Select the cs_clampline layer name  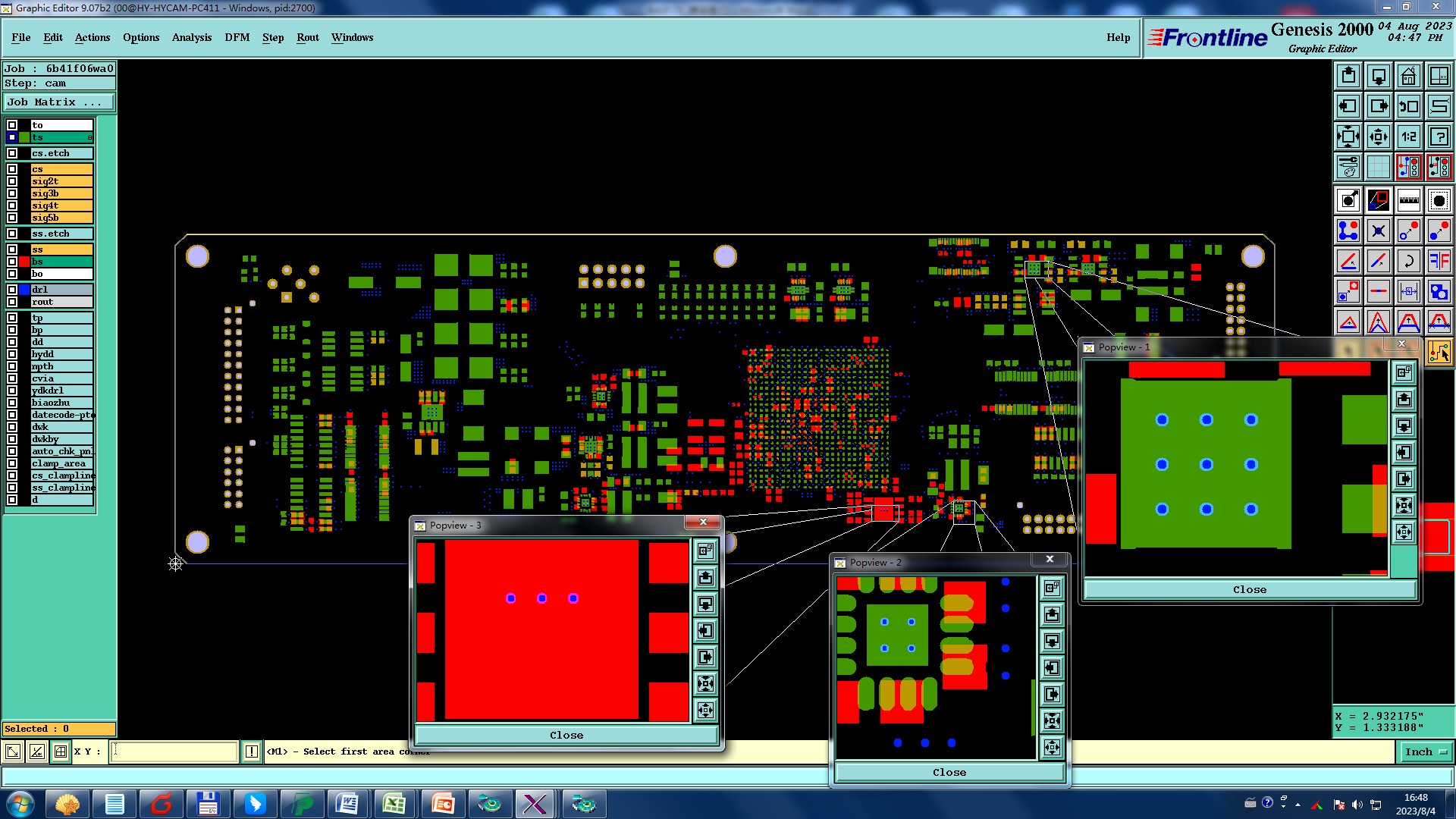pos(61,475)
